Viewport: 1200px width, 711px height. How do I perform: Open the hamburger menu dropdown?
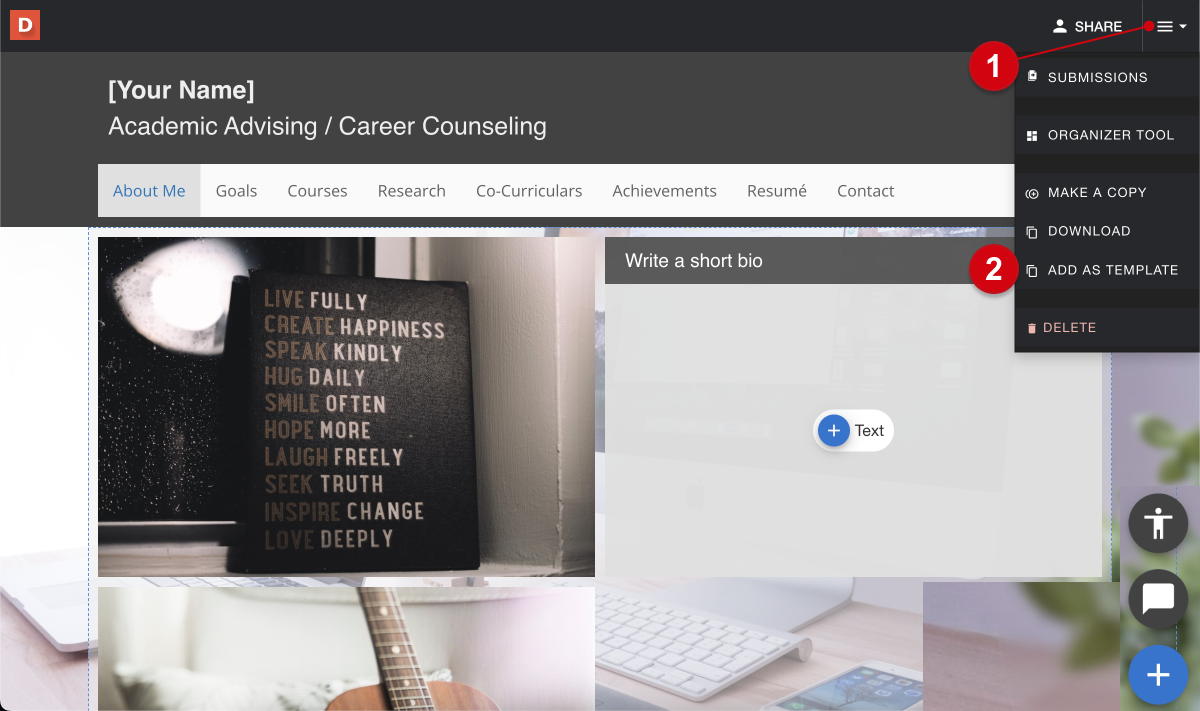1171,27
